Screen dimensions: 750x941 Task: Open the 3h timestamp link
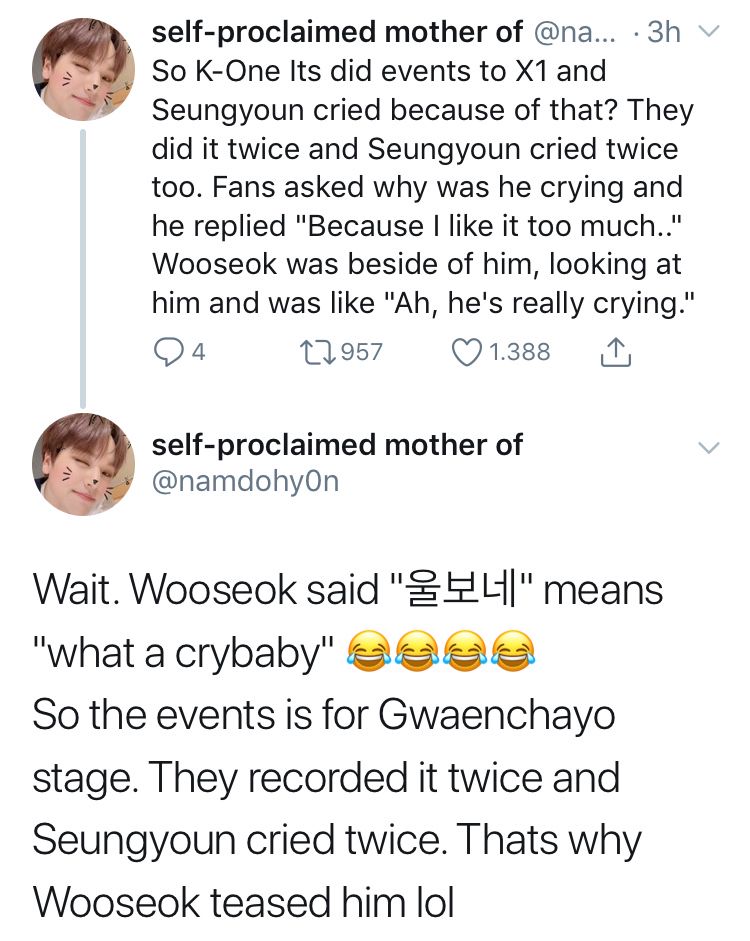click(663, 33)
